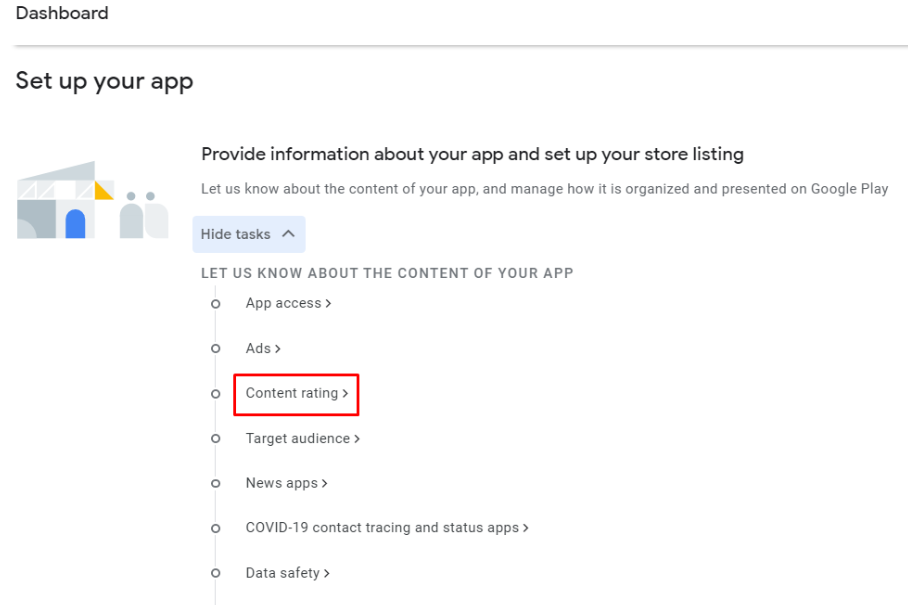Click the arrow after Target audience

[x=357, y=439]
